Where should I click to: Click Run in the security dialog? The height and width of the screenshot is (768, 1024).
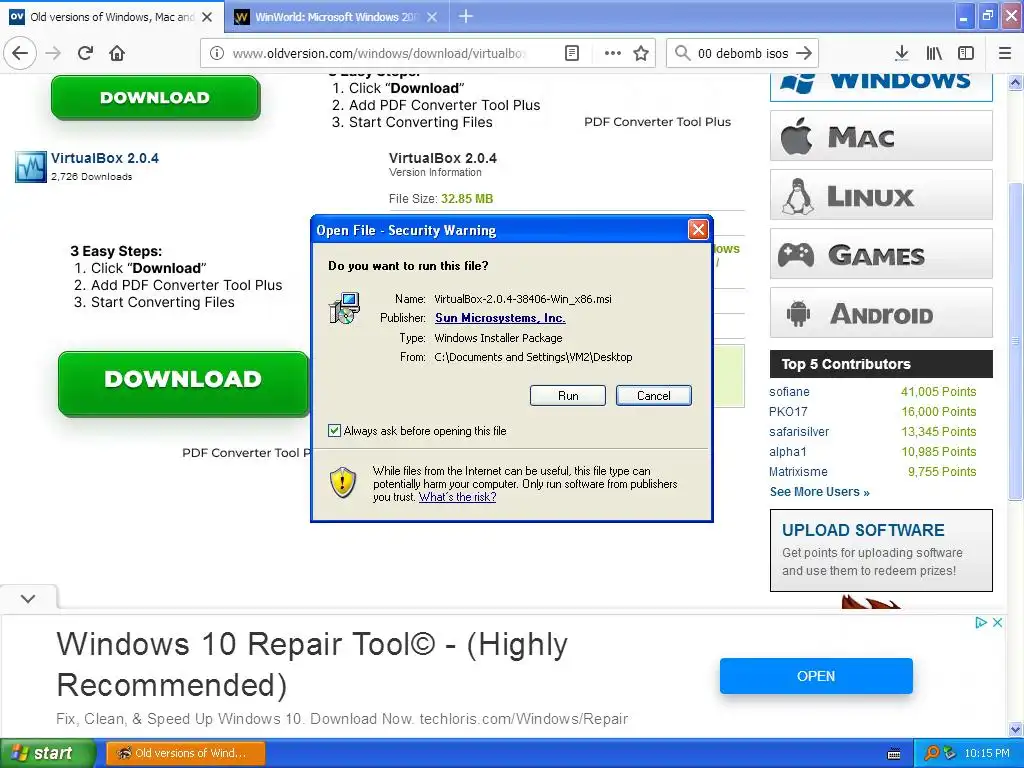[x=568, y=396]
